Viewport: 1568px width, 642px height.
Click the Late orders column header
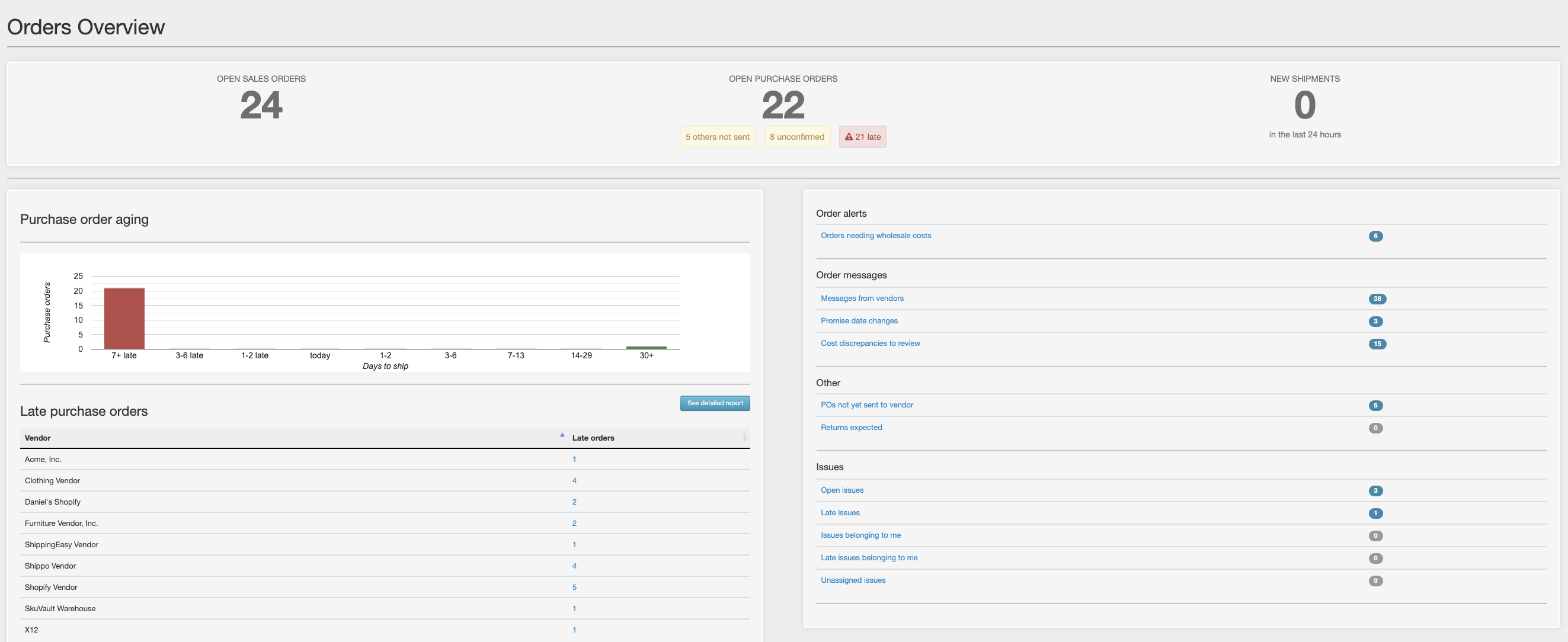pos(658,438)
